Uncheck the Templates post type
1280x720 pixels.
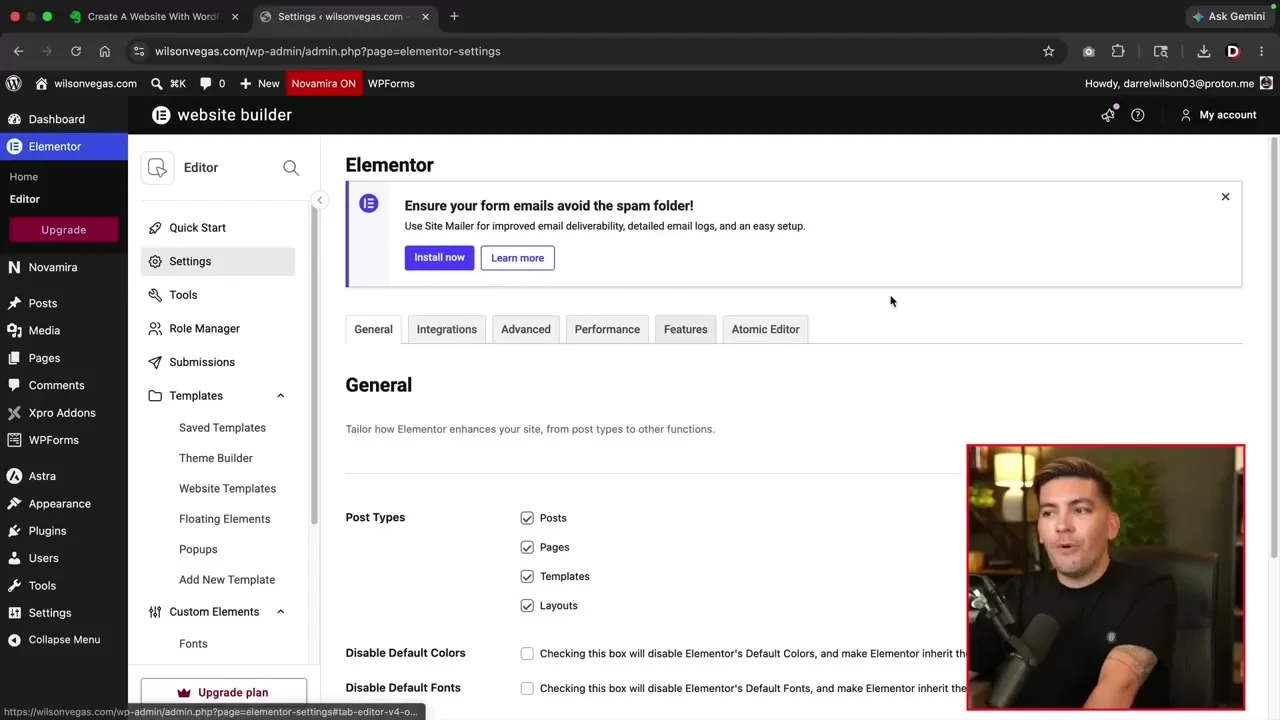click(527, 576)
